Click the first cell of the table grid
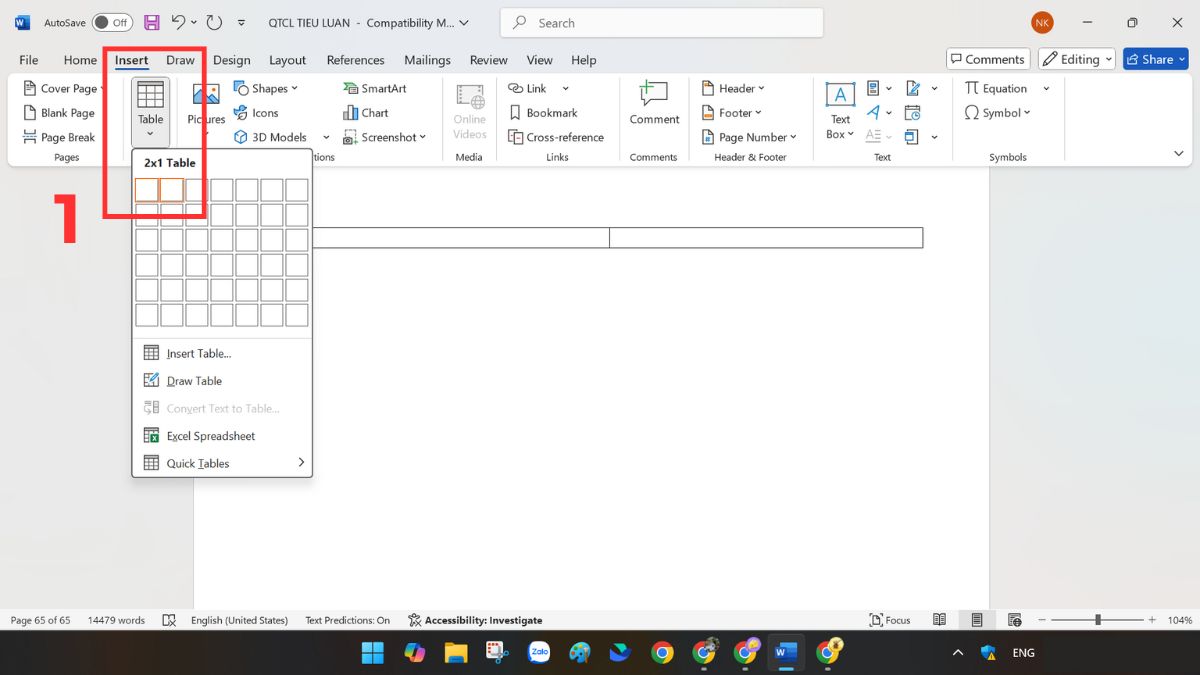 coord(147,190)
